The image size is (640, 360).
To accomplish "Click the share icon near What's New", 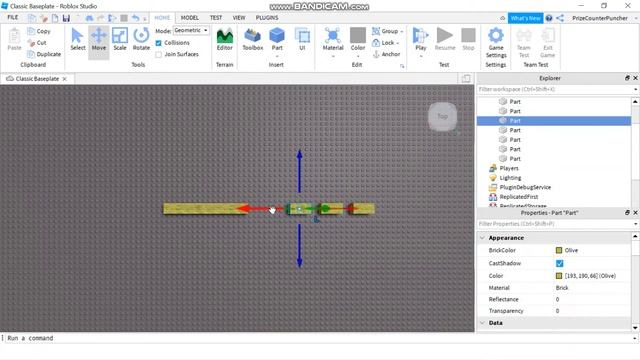I will coord(560,18).
